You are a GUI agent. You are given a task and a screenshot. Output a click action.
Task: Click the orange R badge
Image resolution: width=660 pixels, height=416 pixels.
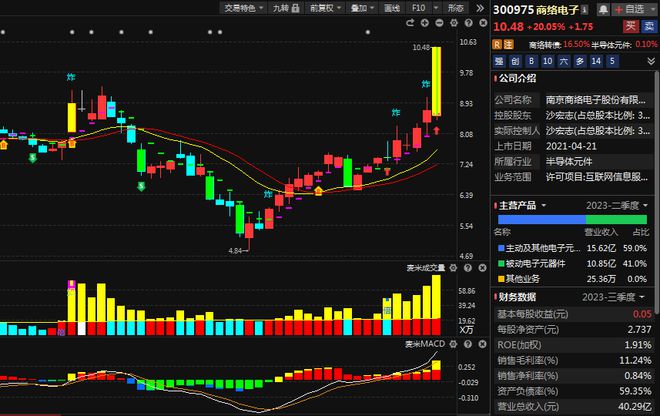[x=497, y=44]
